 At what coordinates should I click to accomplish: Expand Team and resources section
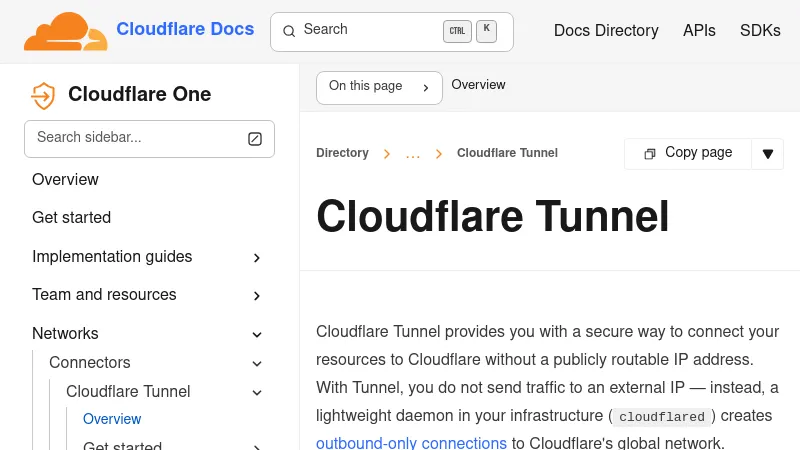(257, 296)
